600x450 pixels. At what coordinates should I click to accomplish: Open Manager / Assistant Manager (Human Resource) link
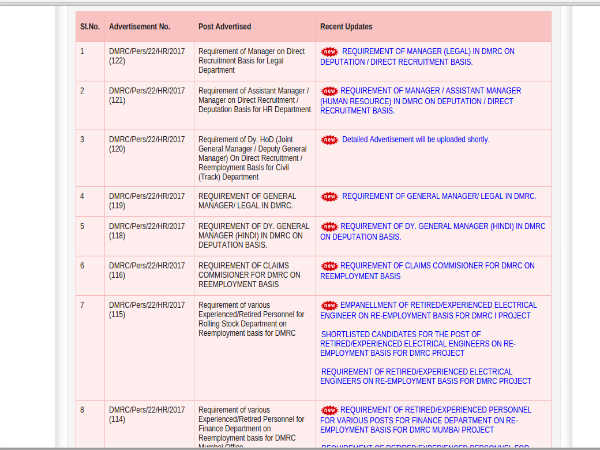click(x=421, y=101)
